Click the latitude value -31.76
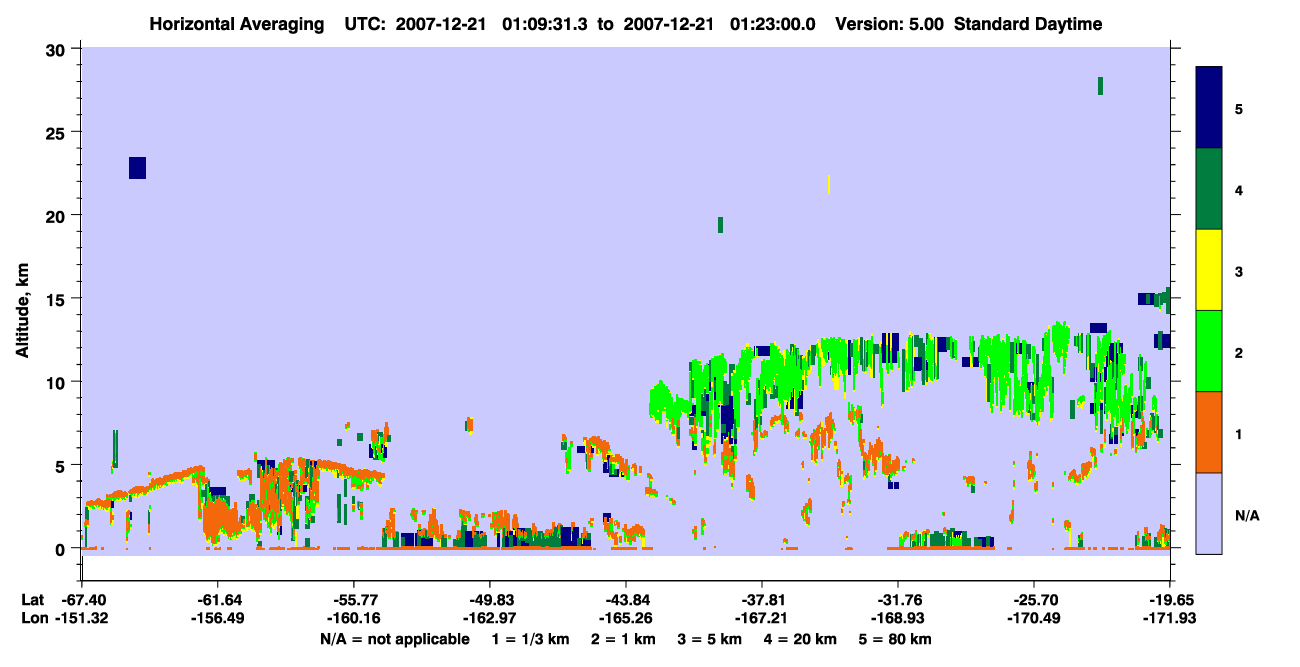Viewport: 1300px width, 667px height. point(898,600)
